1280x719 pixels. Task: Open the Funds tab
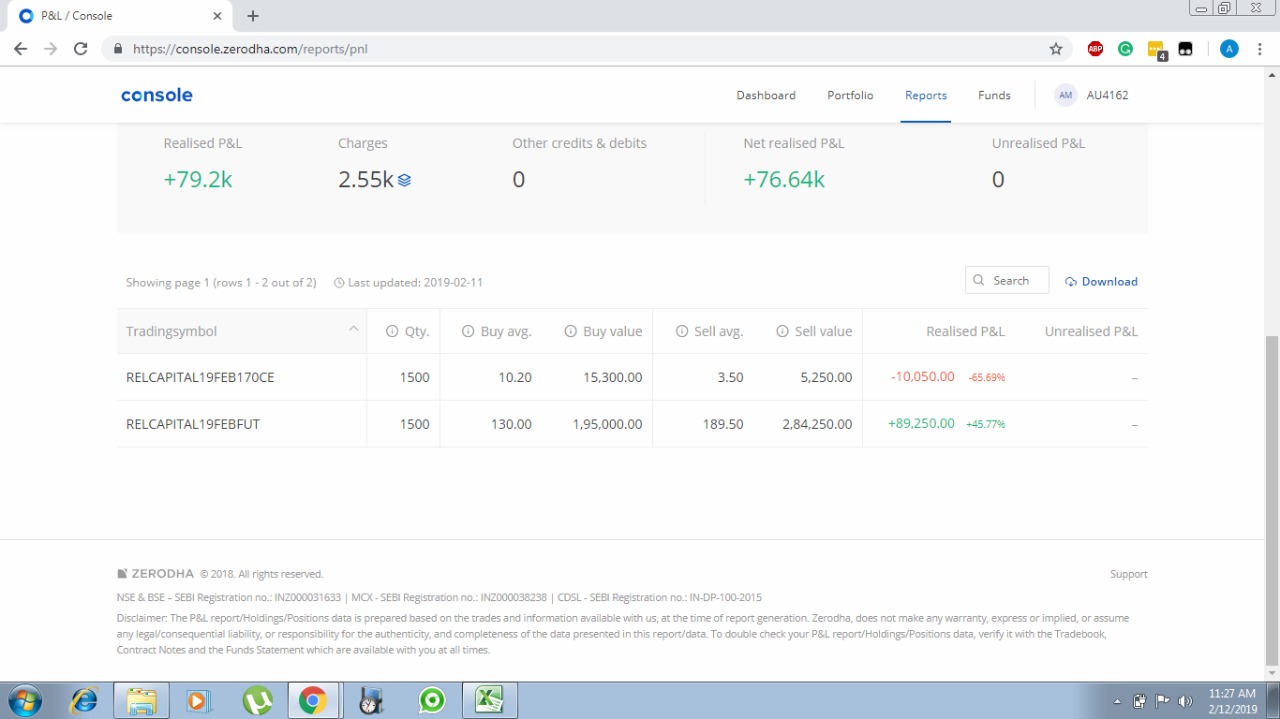coord(994,95)
